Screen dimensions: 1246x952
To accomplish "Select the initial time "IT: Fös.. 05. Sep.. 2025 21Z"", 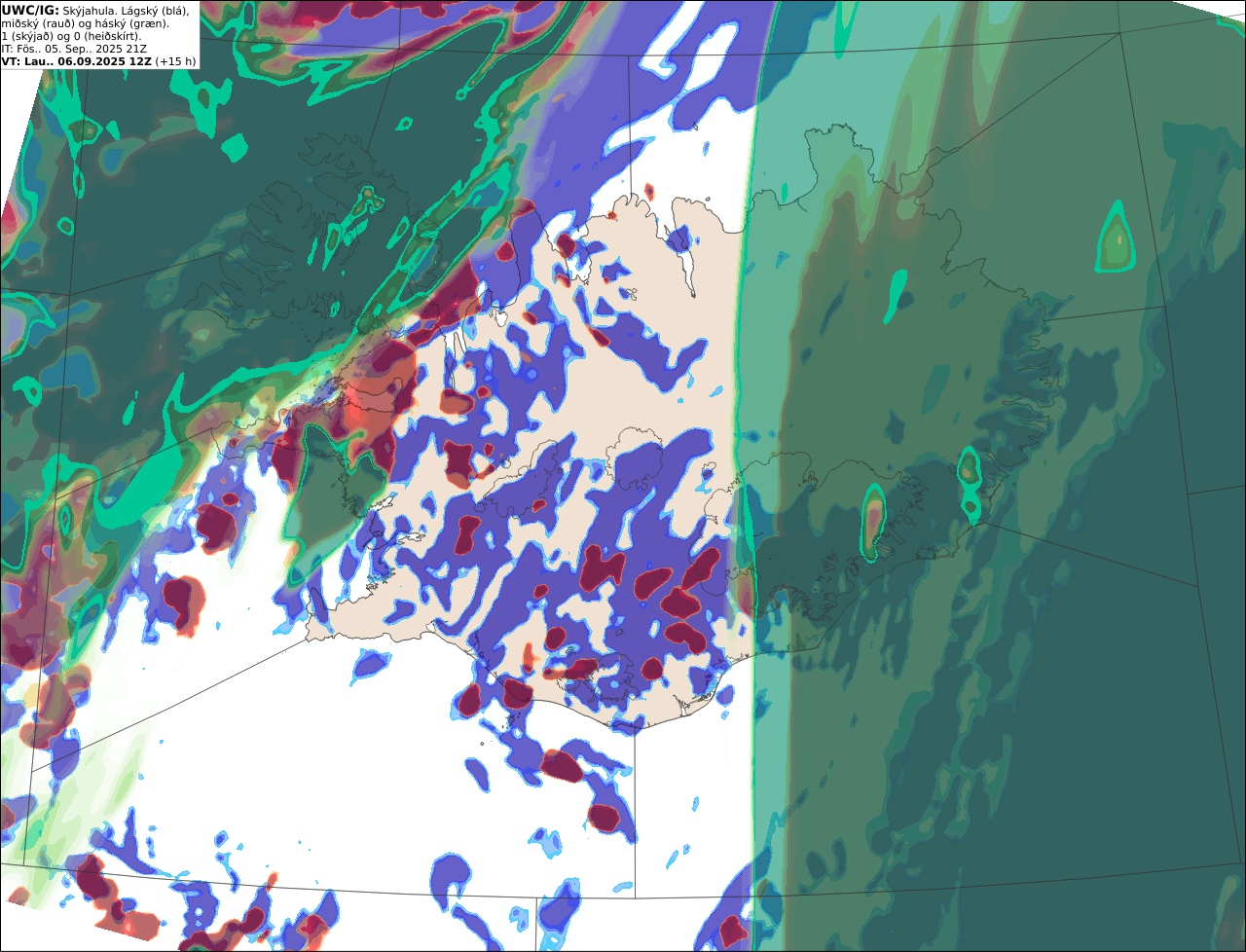I will (x=74, y=49).
